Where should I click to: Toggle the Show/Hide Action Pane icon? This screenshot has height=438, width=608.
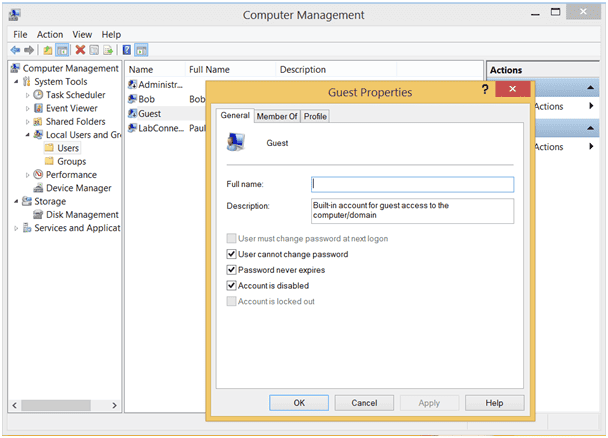[141, 50]
